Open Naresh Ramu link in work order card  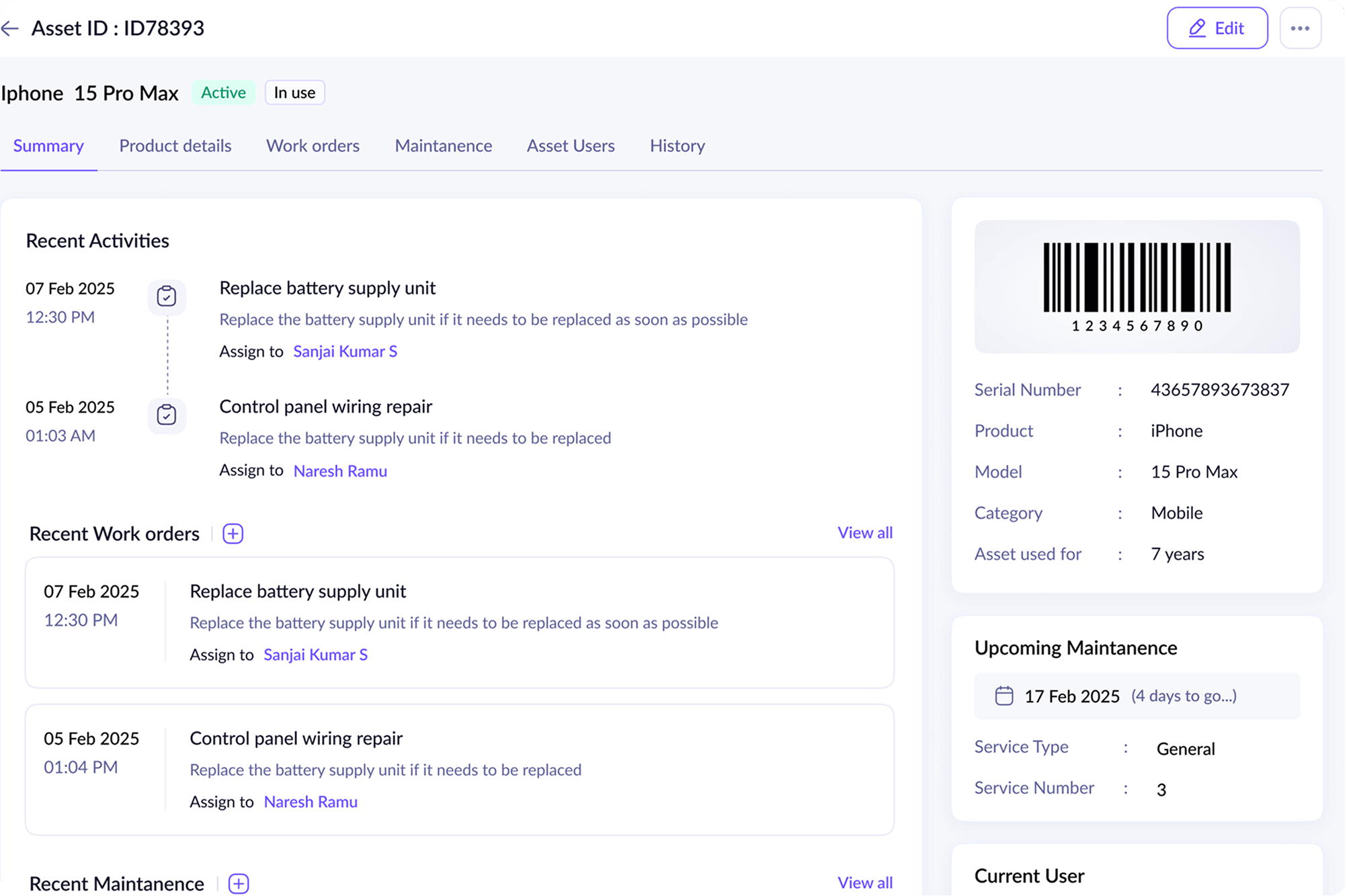click(311, 802)
